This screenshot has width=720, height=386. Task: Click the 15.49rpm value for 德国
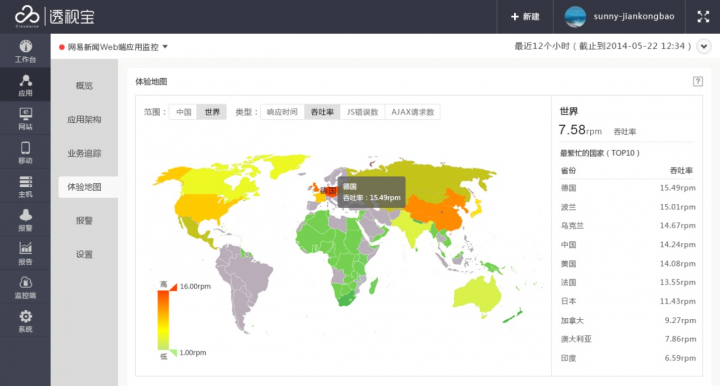[x=677, y=188]
